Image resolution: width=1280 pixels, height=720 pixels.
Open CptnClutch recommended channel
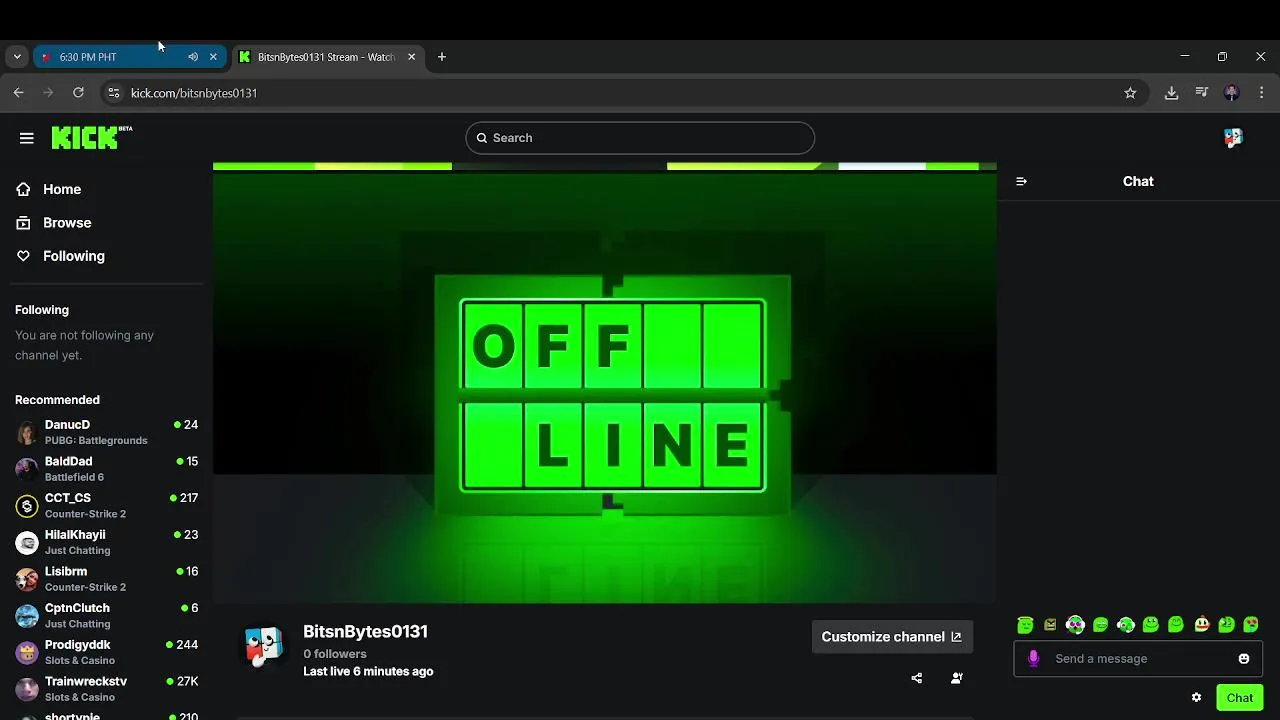(107, 615)
